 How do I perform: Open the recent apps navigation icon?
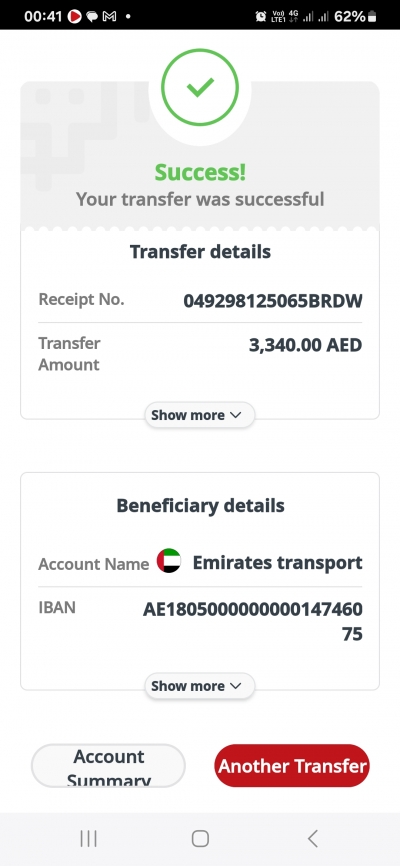tap(88, 838)
